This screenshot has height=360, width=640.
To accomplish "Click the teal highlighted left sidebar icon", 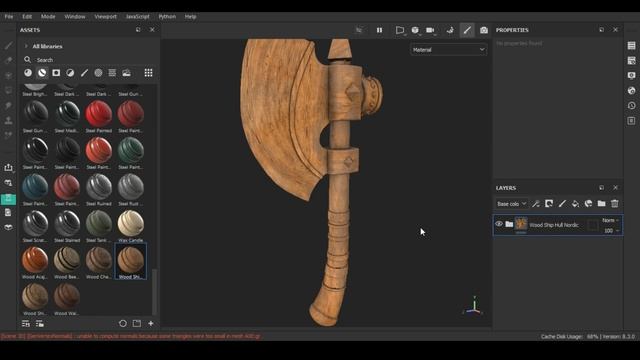I will pyautogui.click(x=8, y=199).
